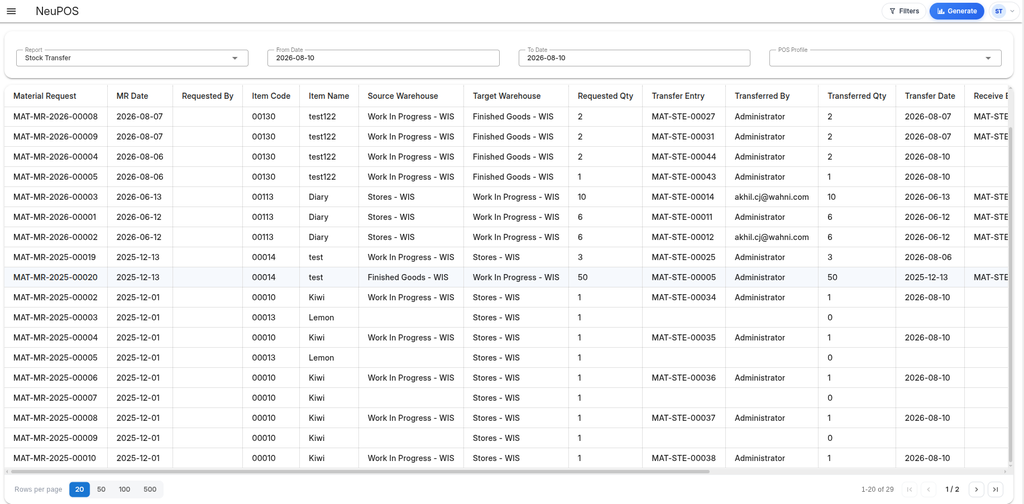Set rows per page to 500

(150, 489)
